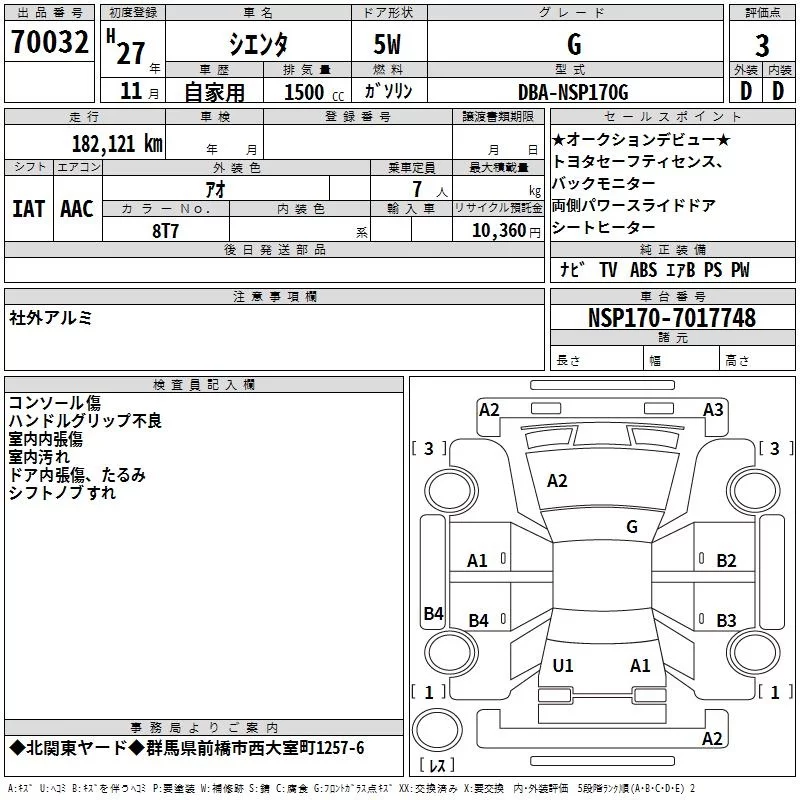Select the コンソール傷 inspector remark
The height and width of the screenshot is (800, 800).
(x=55, y=403)
